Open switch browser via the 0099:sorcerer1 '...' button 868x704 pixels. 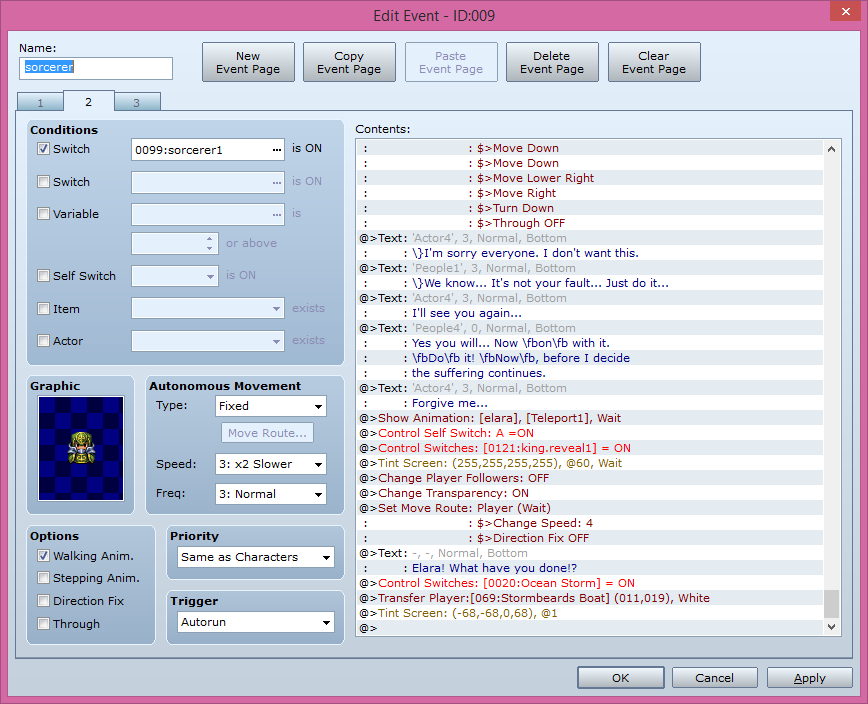point(276,147)
